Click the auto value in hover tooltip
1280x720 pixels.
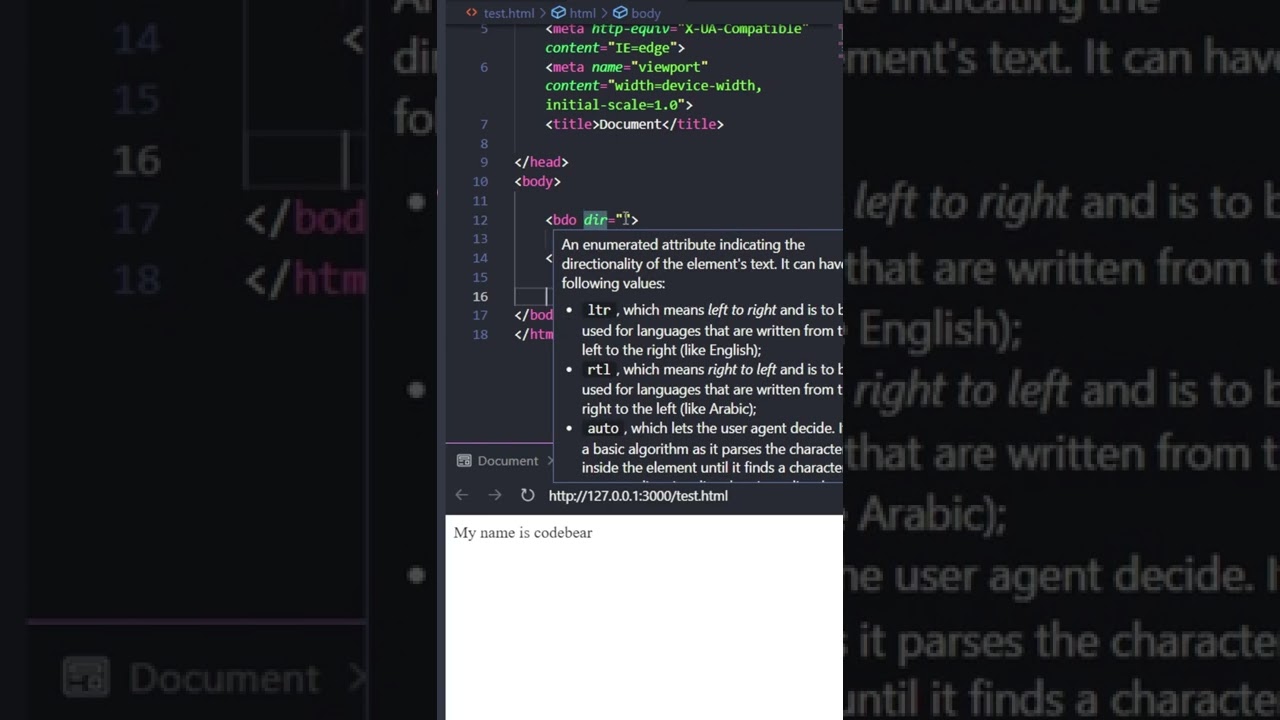(603, 428)
